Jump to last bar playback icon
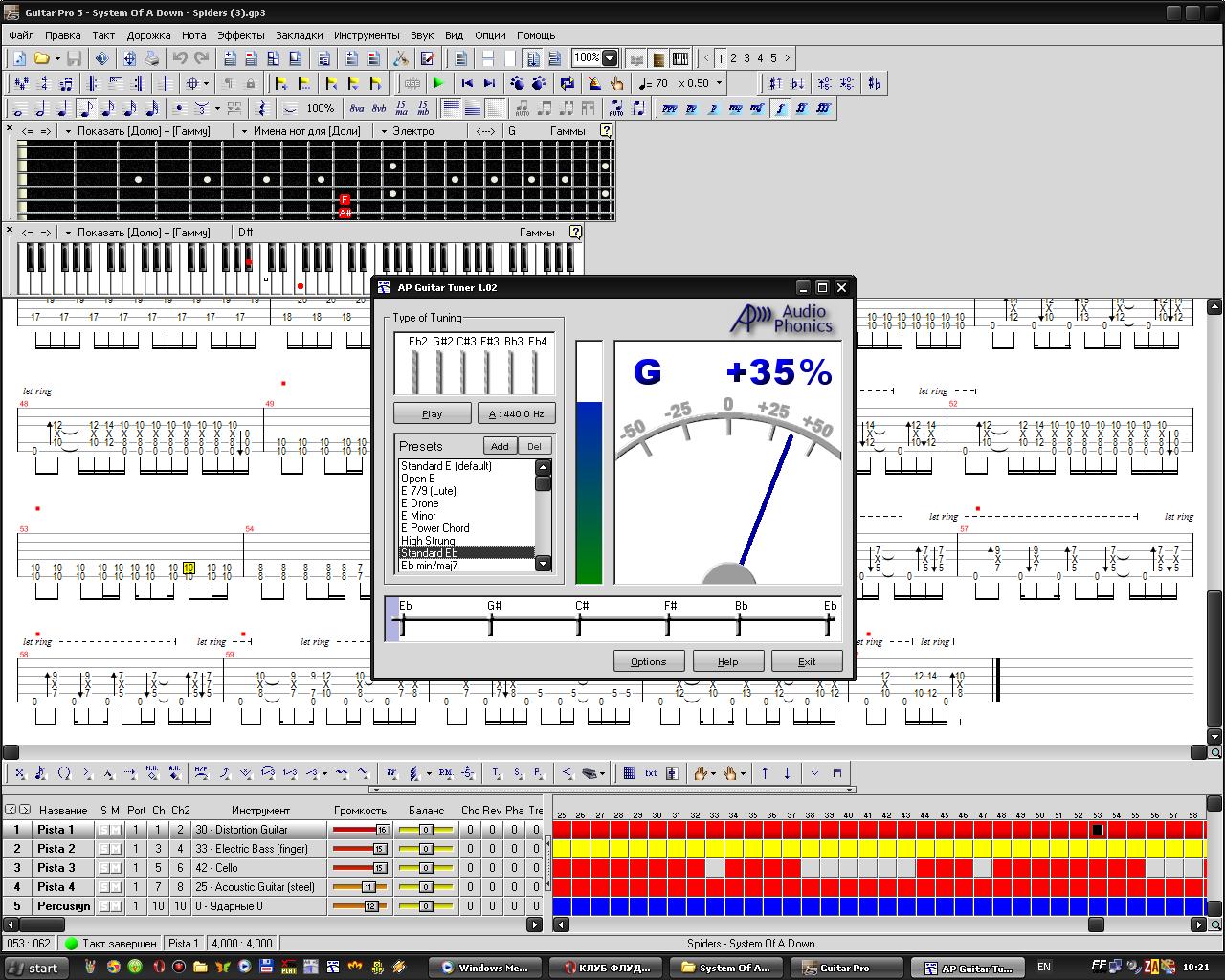Image resolution: width=1225 pixels, height=980 pixels. [x=489, y=83]
